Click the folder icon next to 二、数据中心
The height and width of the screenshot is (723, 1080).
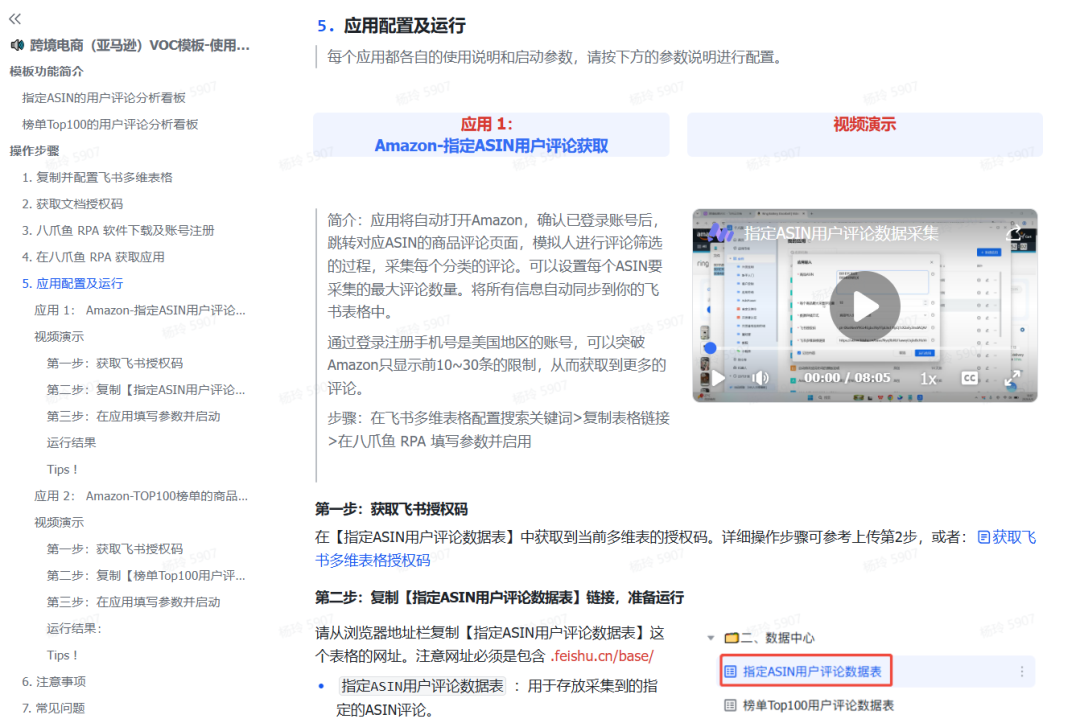click(731, 638)
